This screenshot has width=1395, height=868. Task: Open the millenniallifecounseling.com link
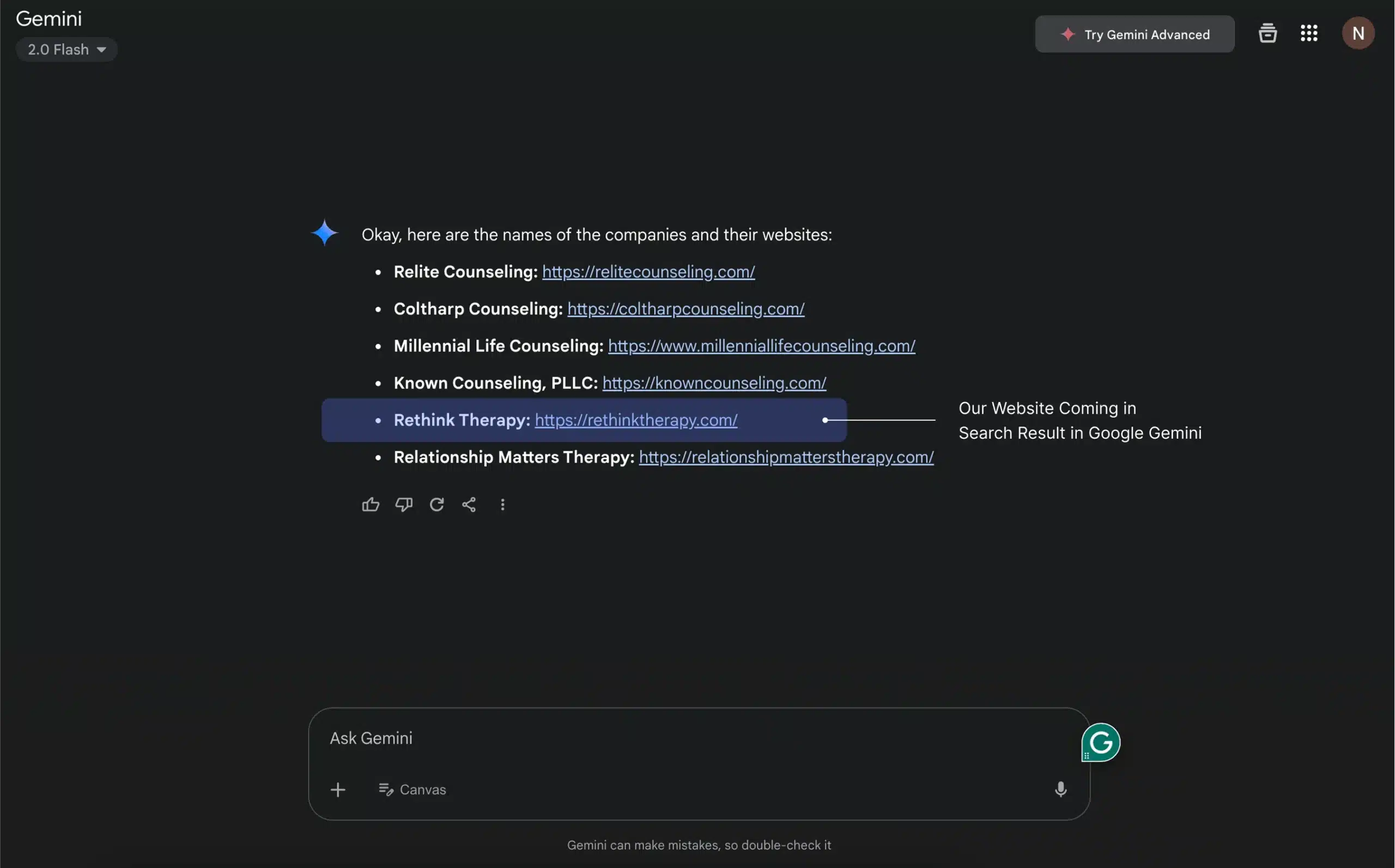761,345
